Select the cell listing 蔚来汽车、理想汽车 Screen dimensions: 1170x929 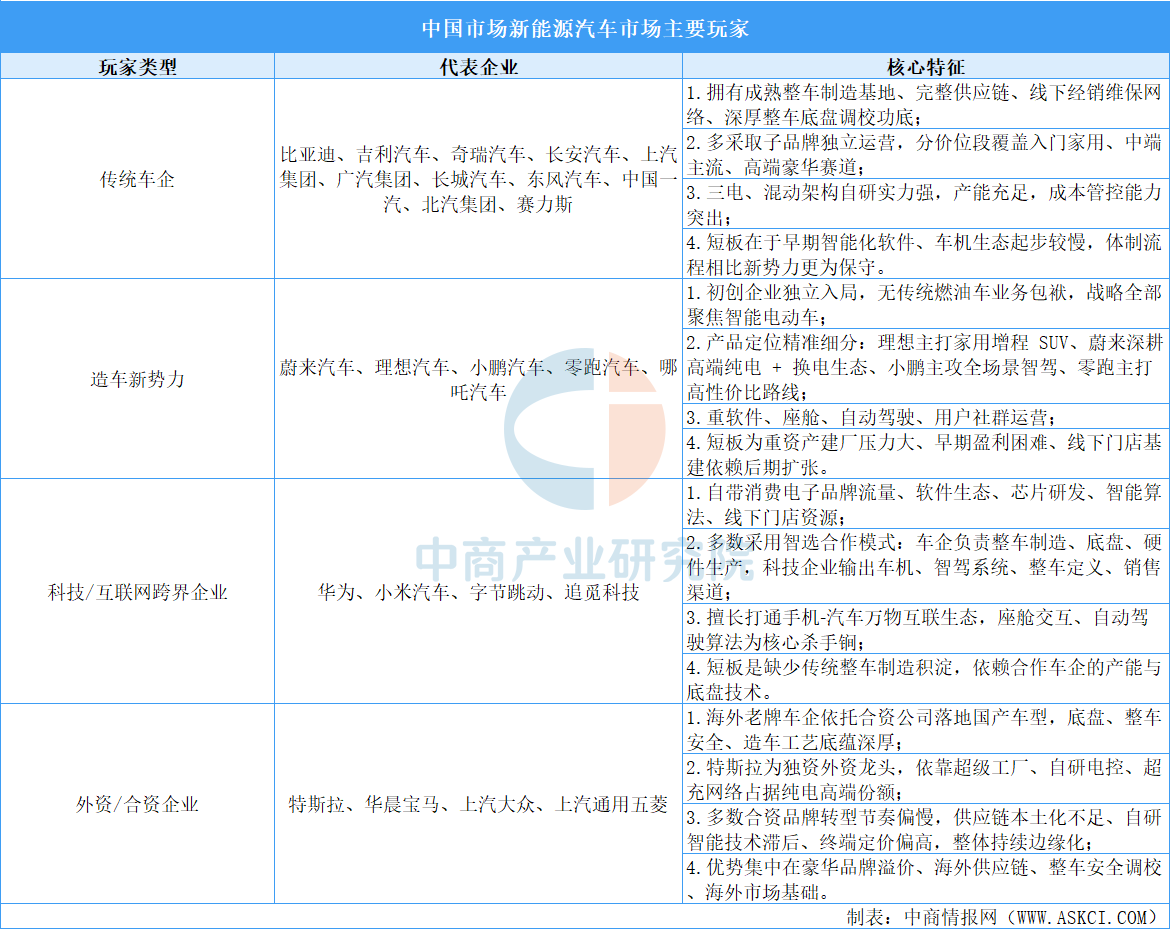pos(478,379)
